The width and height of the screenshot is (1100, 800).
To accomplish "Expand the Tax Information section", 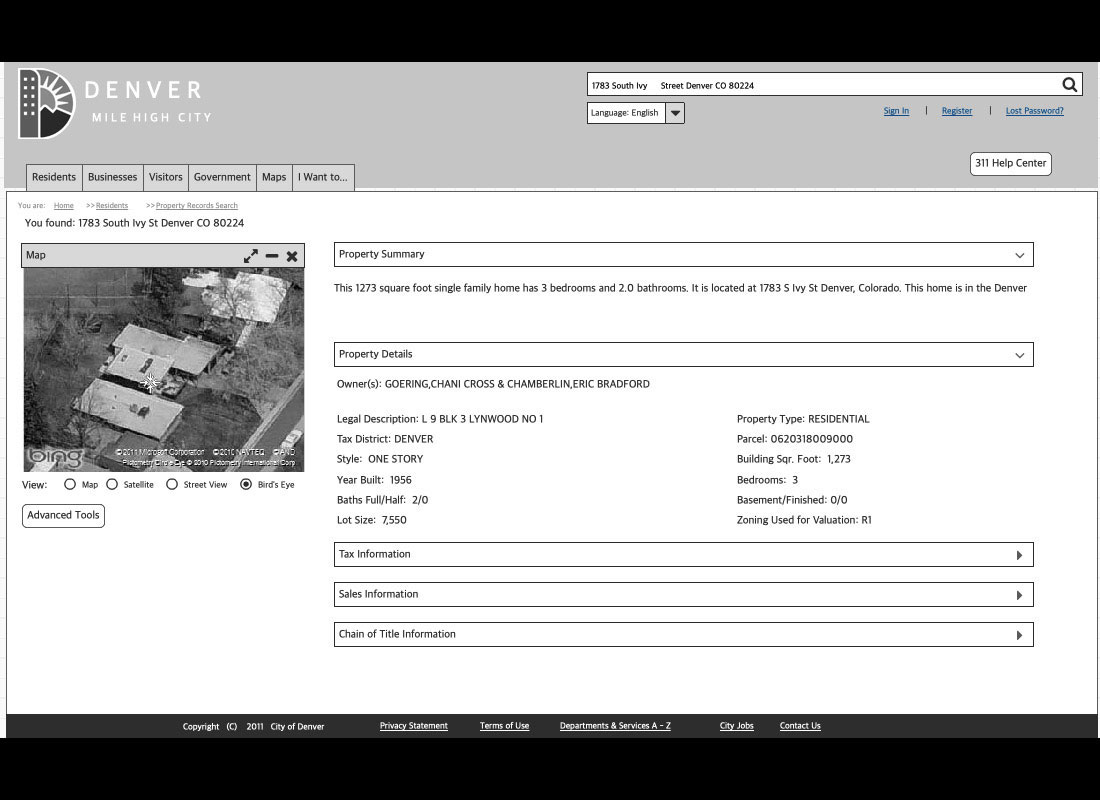I will (x=1019, y=555).
